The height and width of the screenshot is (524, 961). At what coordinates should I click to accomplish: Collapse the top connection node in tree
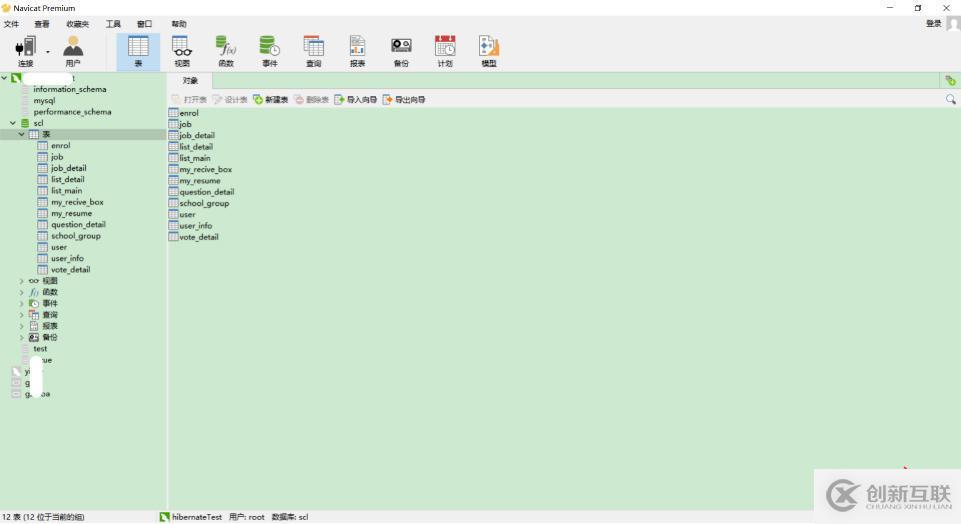[4, 78]
